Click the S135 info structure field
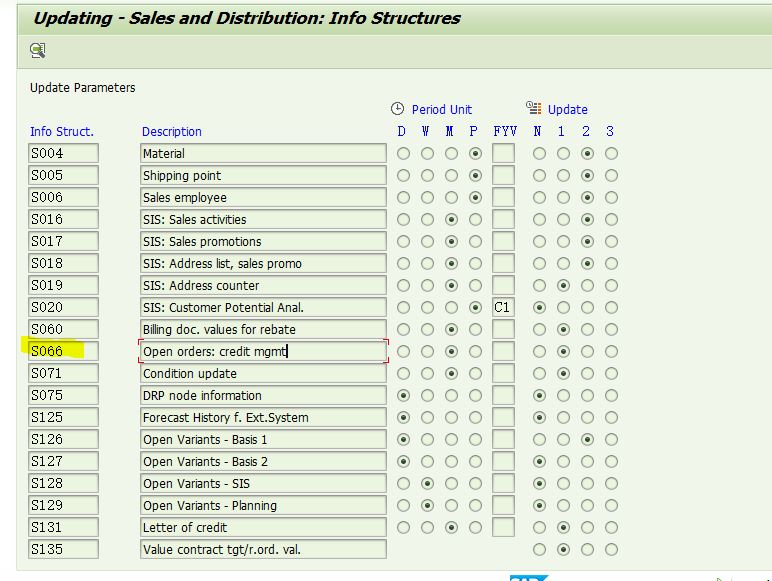The image size is (772, 581). 63,549
